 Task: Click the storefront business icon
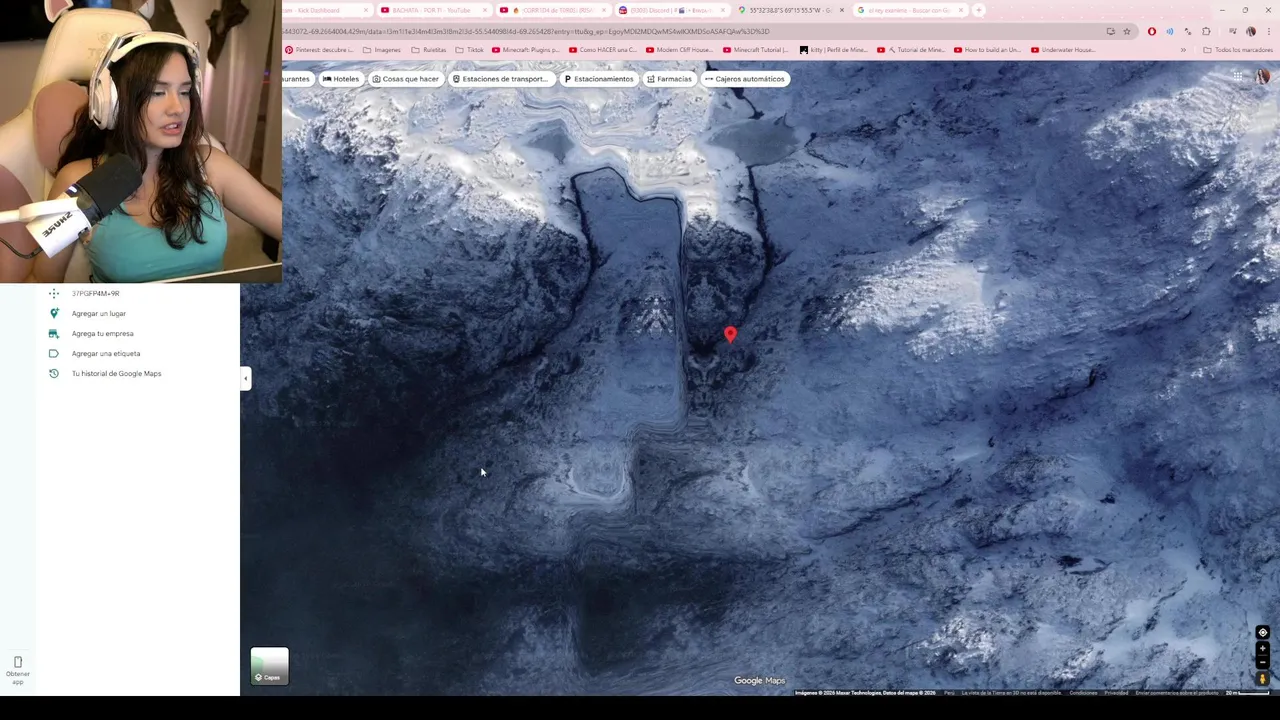point(54,334)
